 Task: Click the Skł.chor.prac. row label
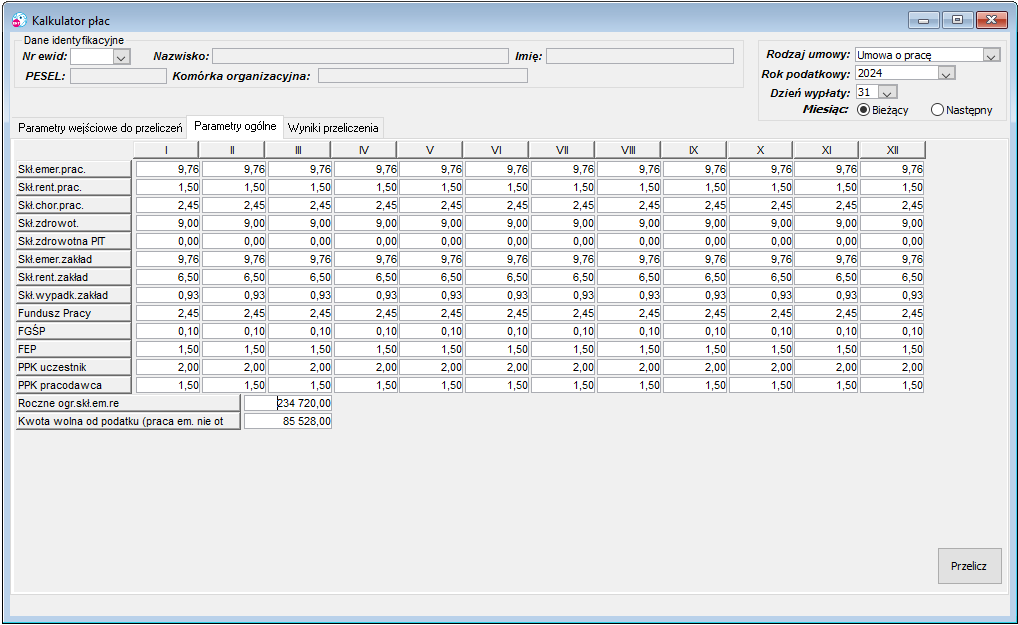[x=73, y=205]
